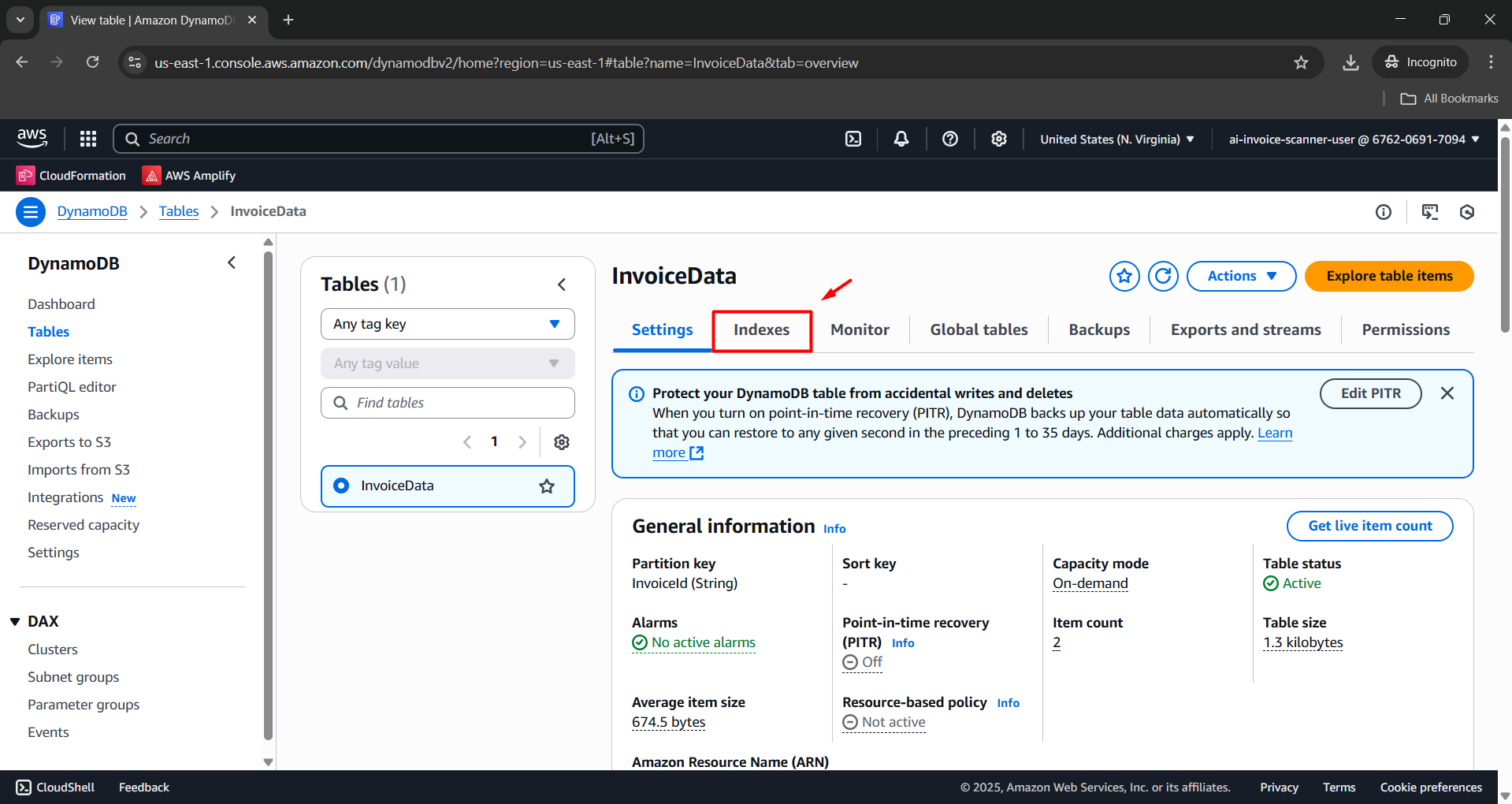Favorite InvoiceData in the tables list

click(x=547, y=486)
